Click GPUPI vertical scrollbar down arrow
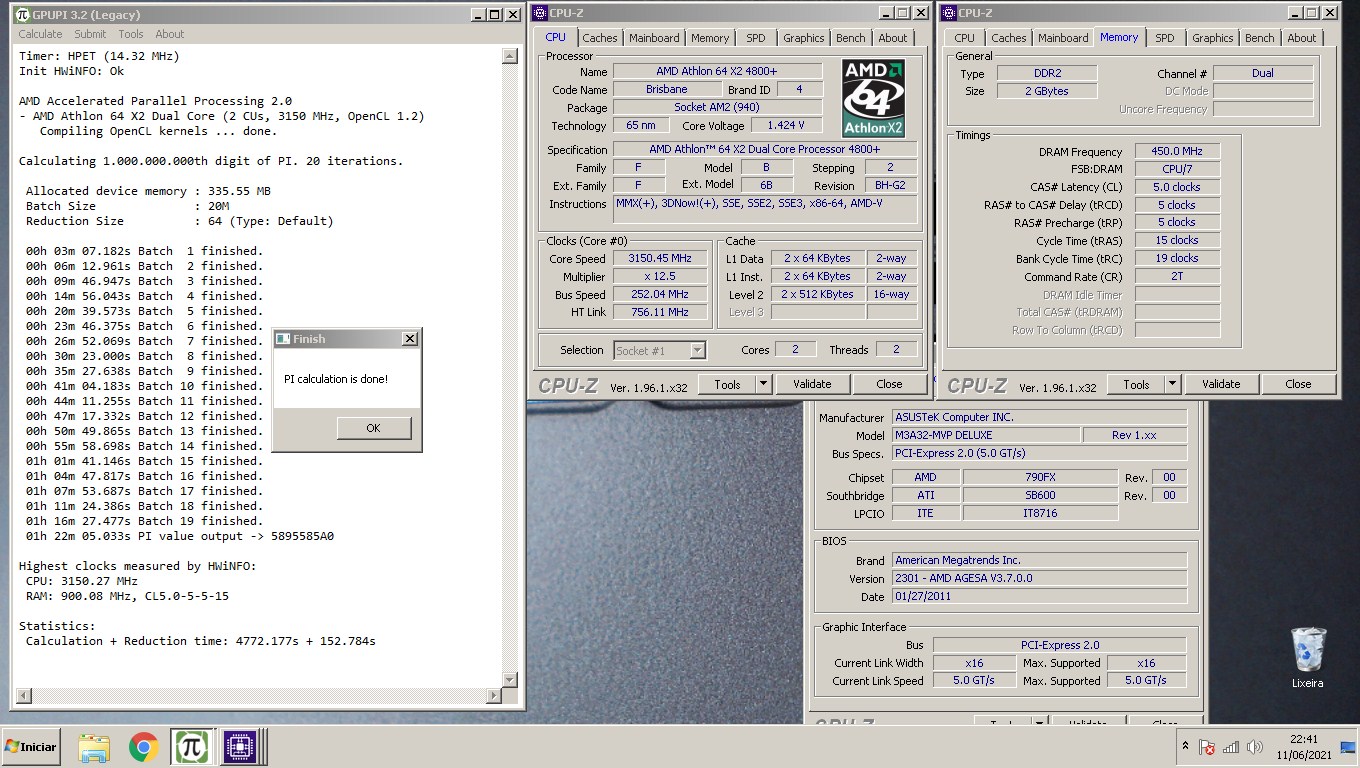 click(510, 679)
